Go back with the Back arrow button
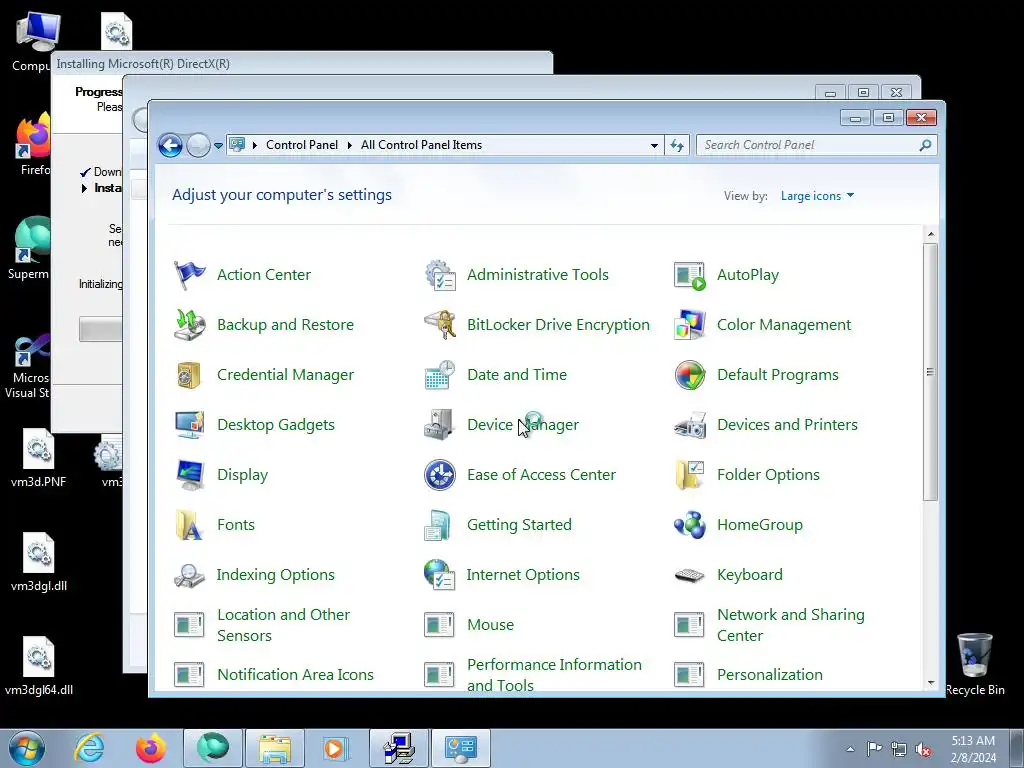The image size is (1024, 768). [170, 146]
